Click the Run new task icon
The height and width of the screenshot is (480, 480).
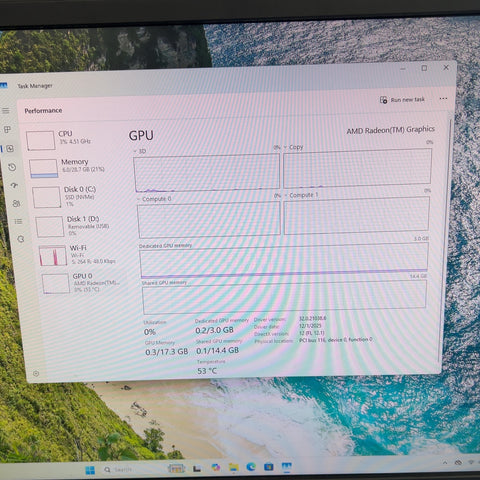click(384, 100)
